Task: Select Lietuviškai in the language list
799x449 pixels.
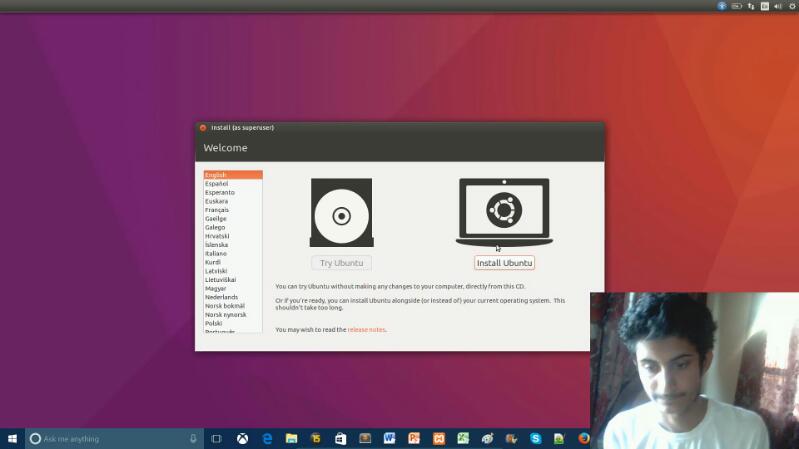Action: click(x=233, y=279)
